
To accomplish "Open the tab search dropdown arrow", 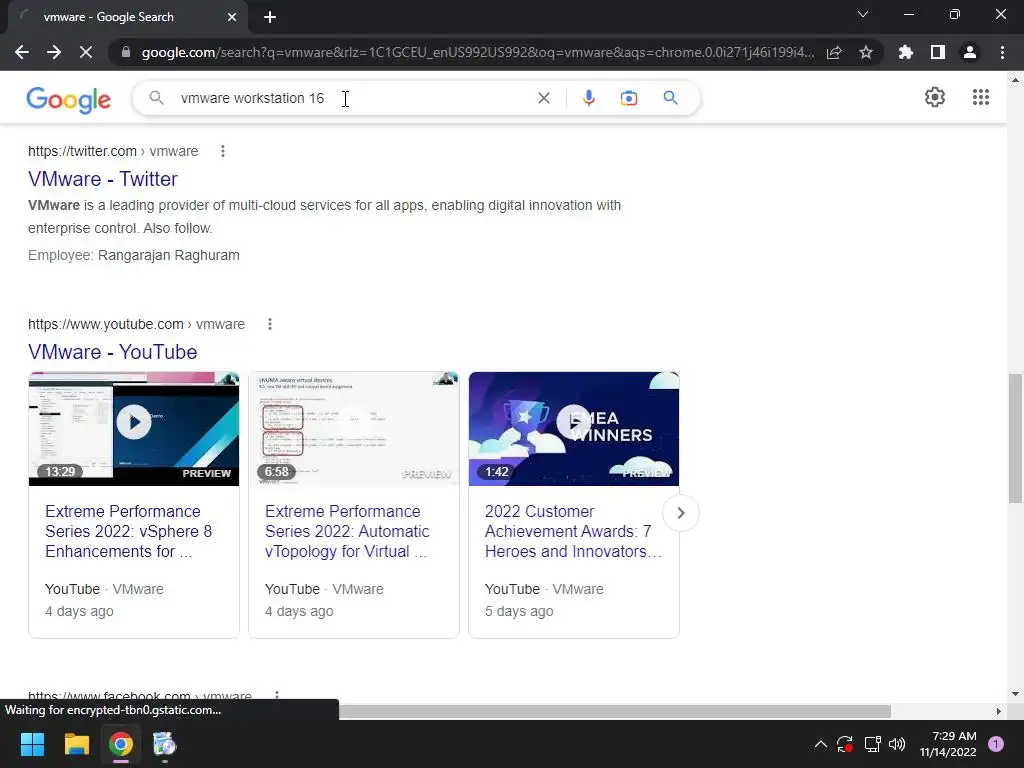I will [x=863, y=14].
